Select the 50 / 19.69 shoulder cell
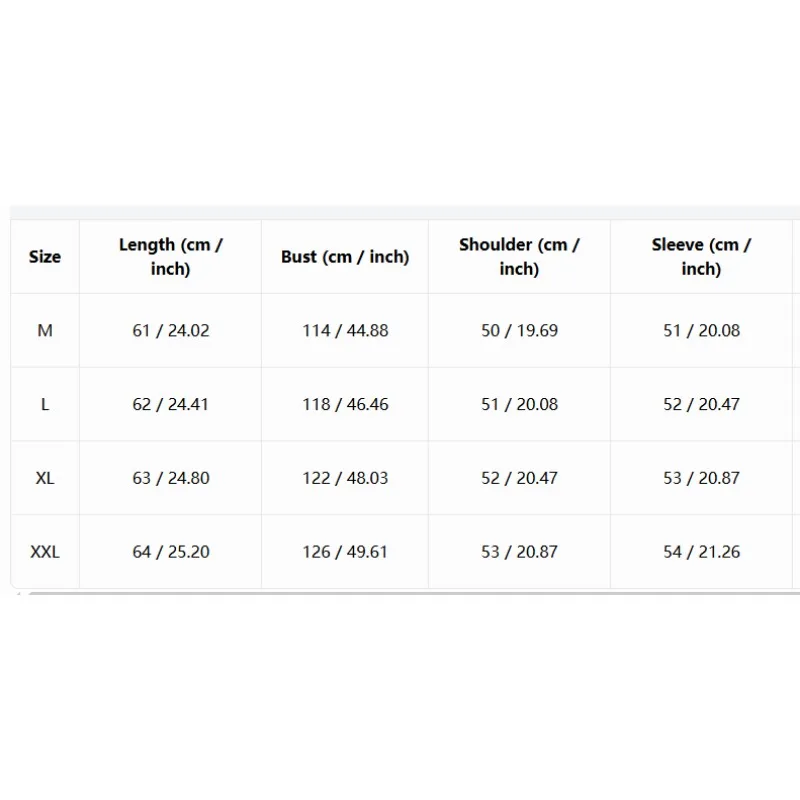Screen dimensions: 800x800 point(519,331)
